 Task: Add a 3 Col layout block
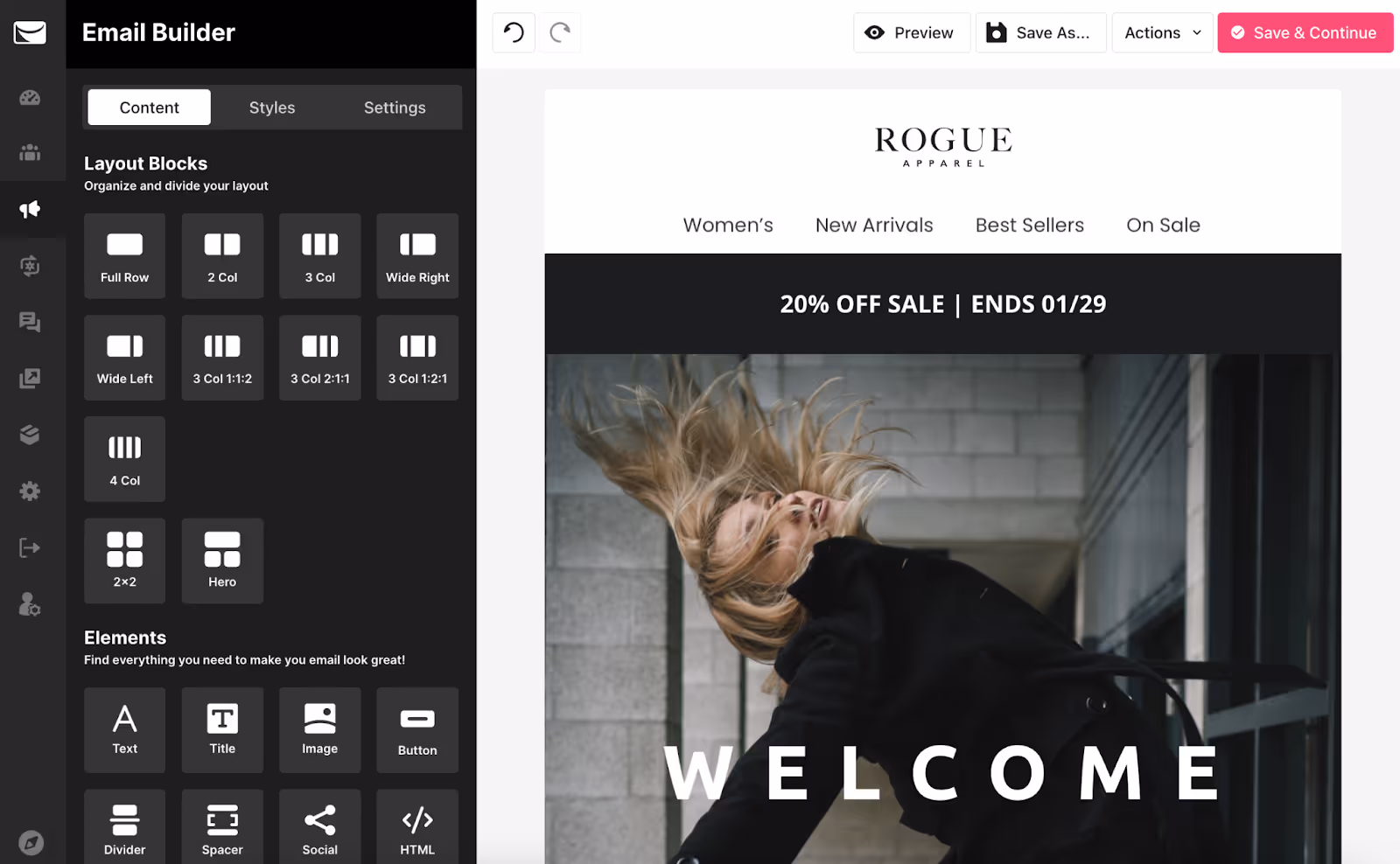(x=320, y=256)
